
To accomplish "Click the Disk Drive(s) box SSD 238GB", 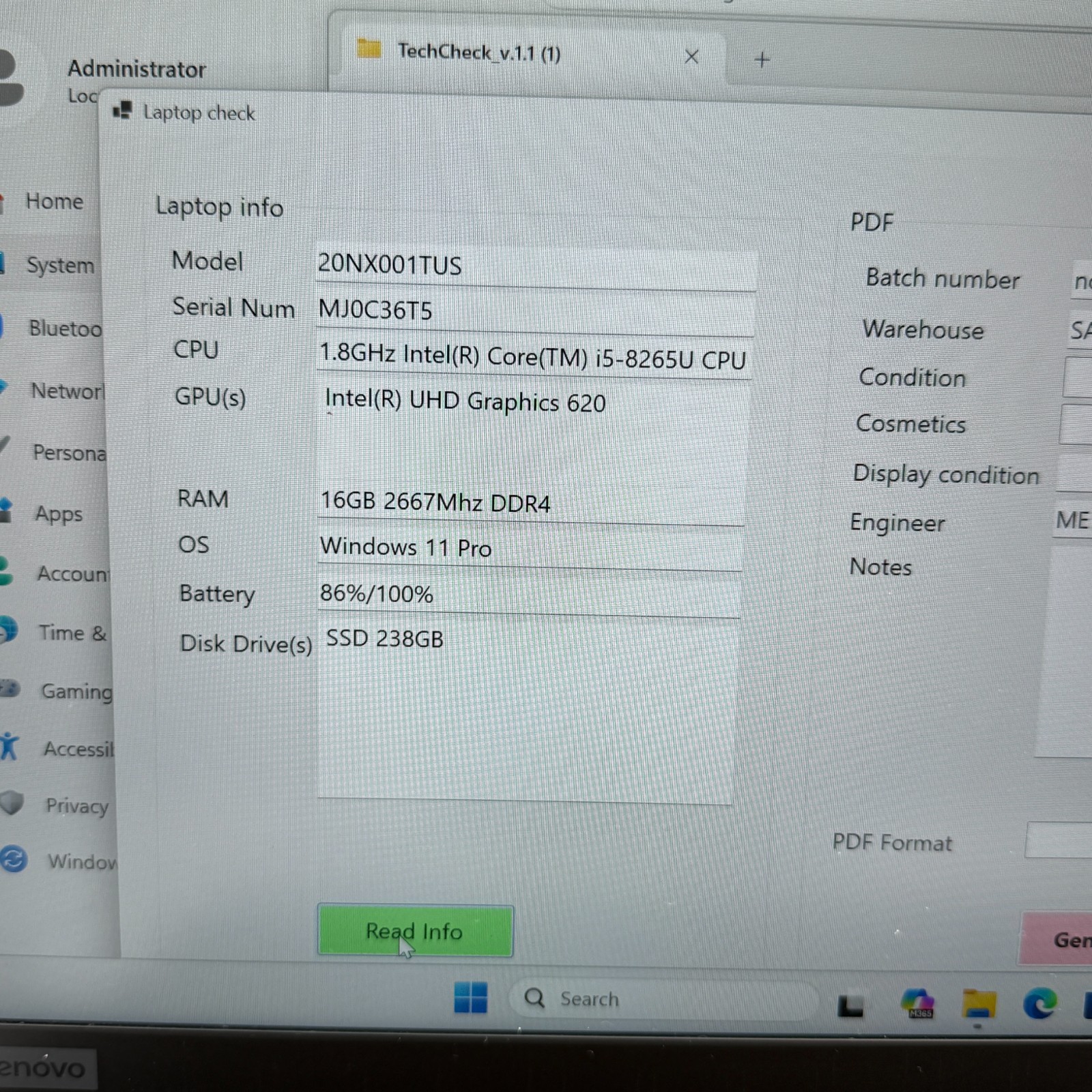I will [526, 713].
